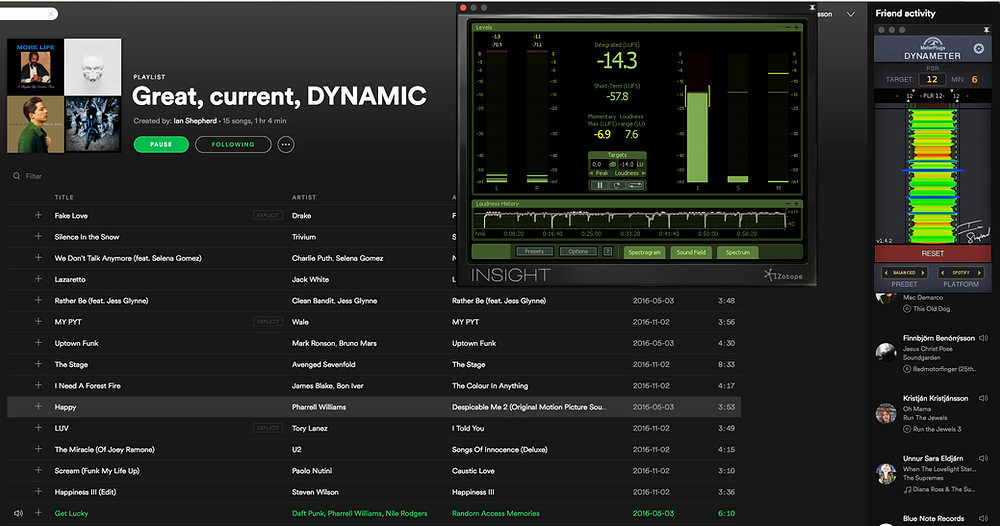Click plus icon next to MY PYT
This screenshot has width=1000, height=526.
[38, 321]
